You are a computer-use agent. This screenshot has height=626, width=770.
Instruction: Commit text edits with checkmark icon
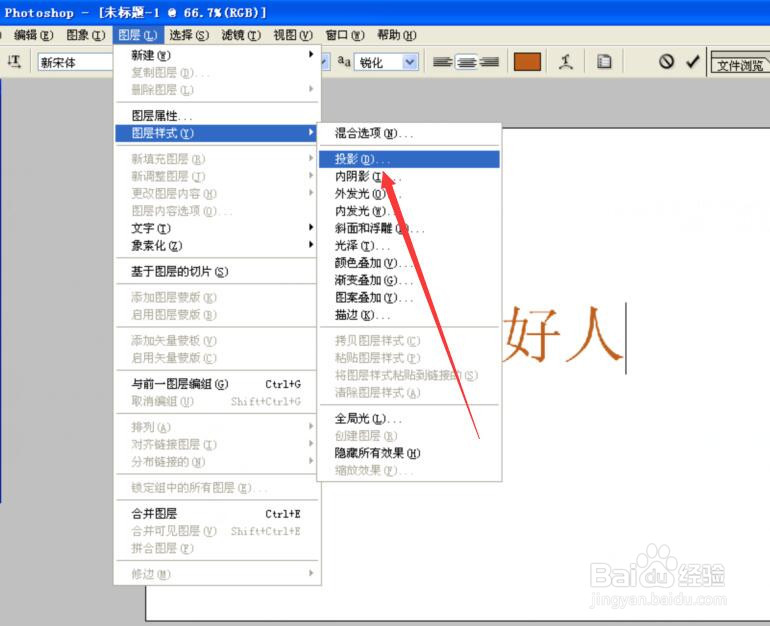point(692,62)
